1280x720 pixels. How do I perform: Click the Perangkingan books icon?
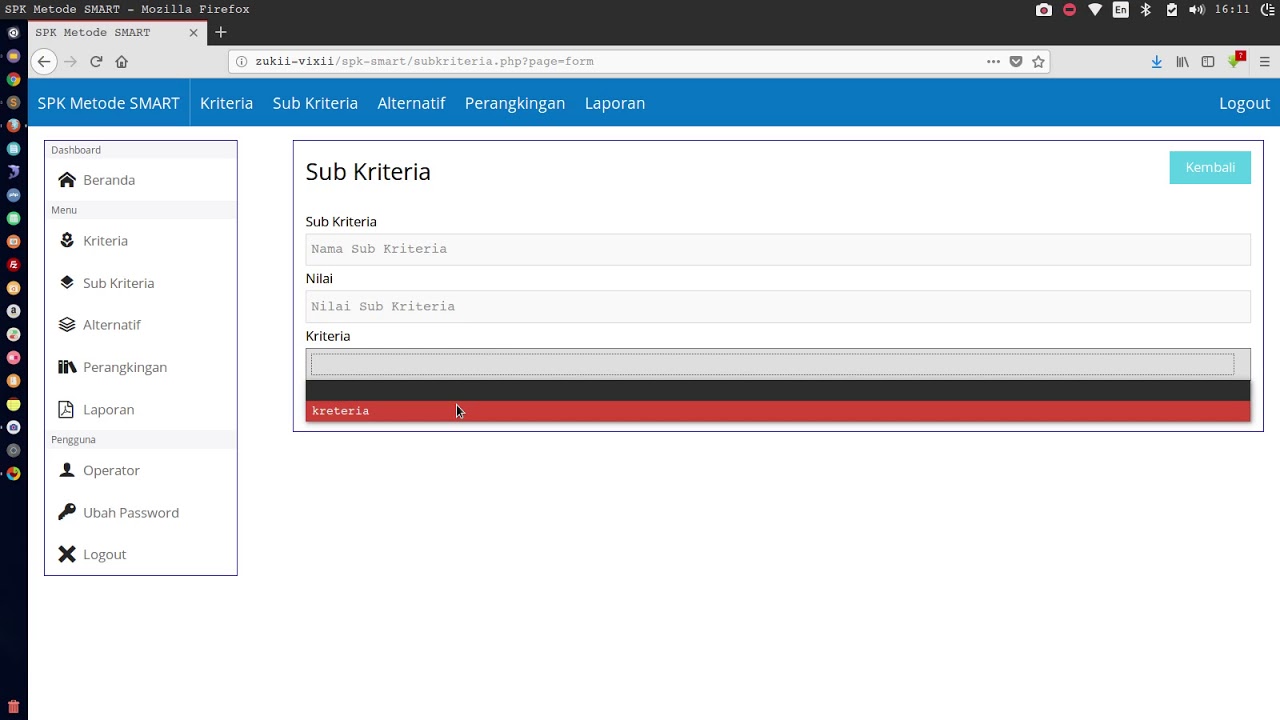67,367
